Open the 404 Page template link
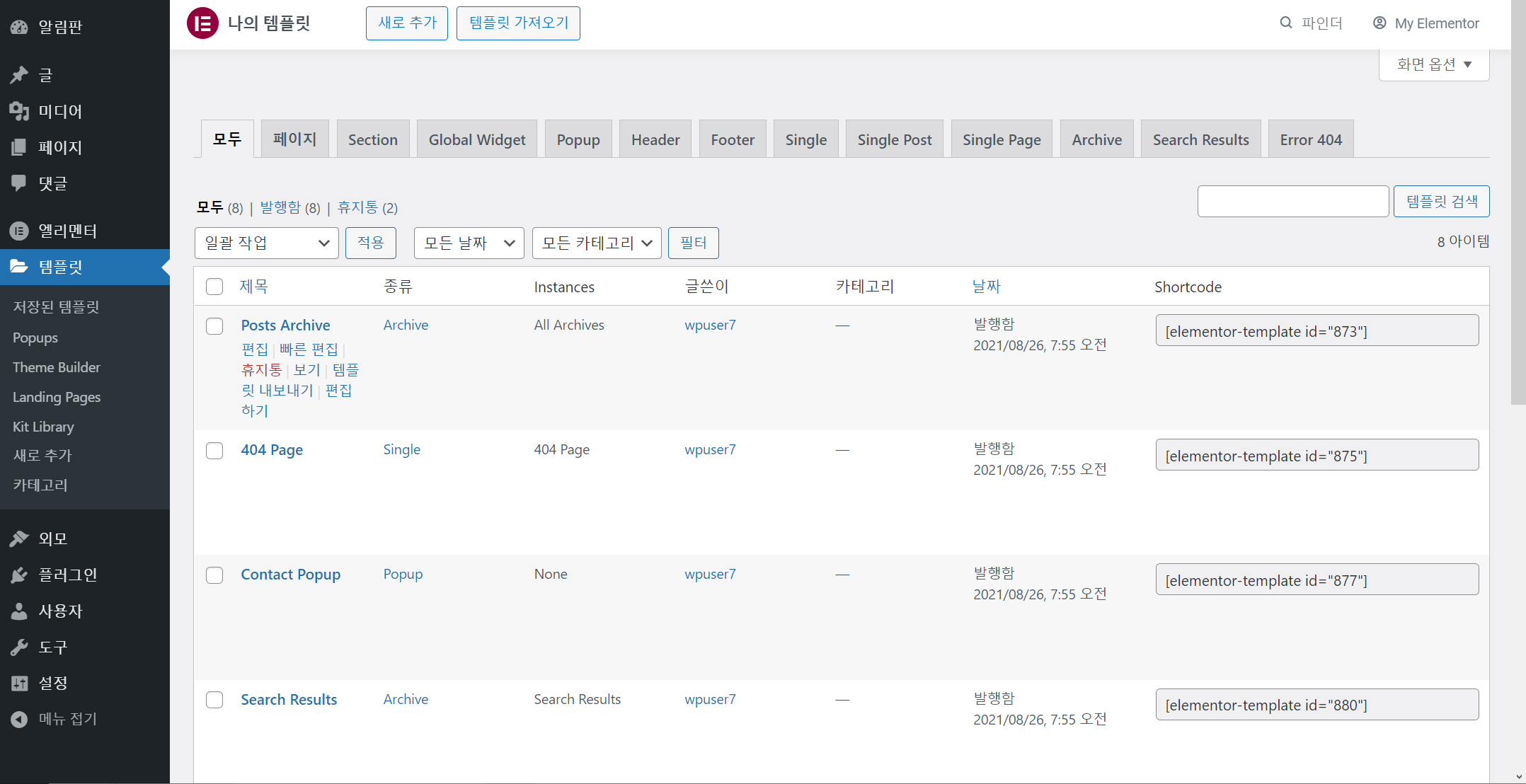The image size is (1526, 784). 272,450
